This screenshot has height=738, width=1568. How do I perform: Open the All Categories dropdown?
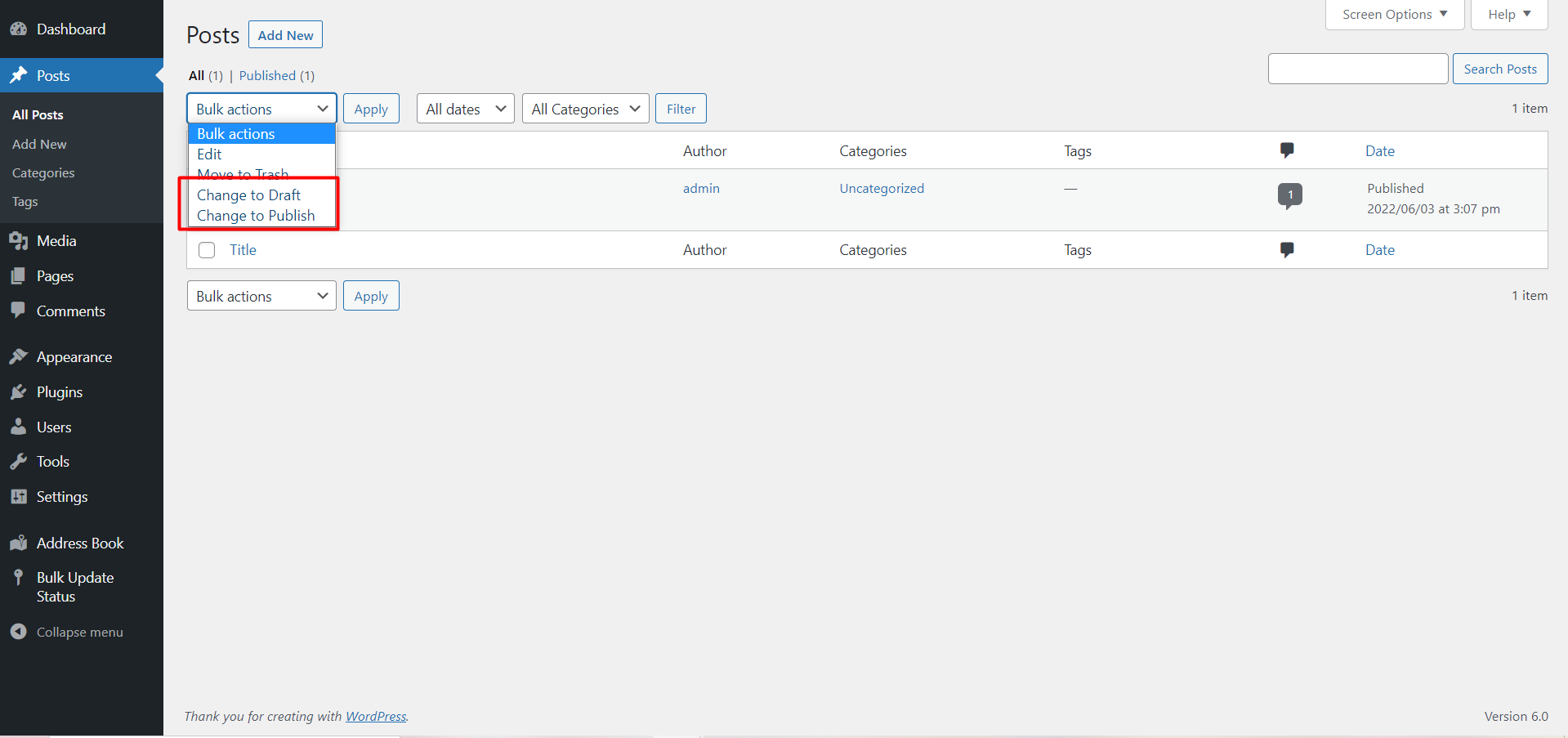click(585, 109)
